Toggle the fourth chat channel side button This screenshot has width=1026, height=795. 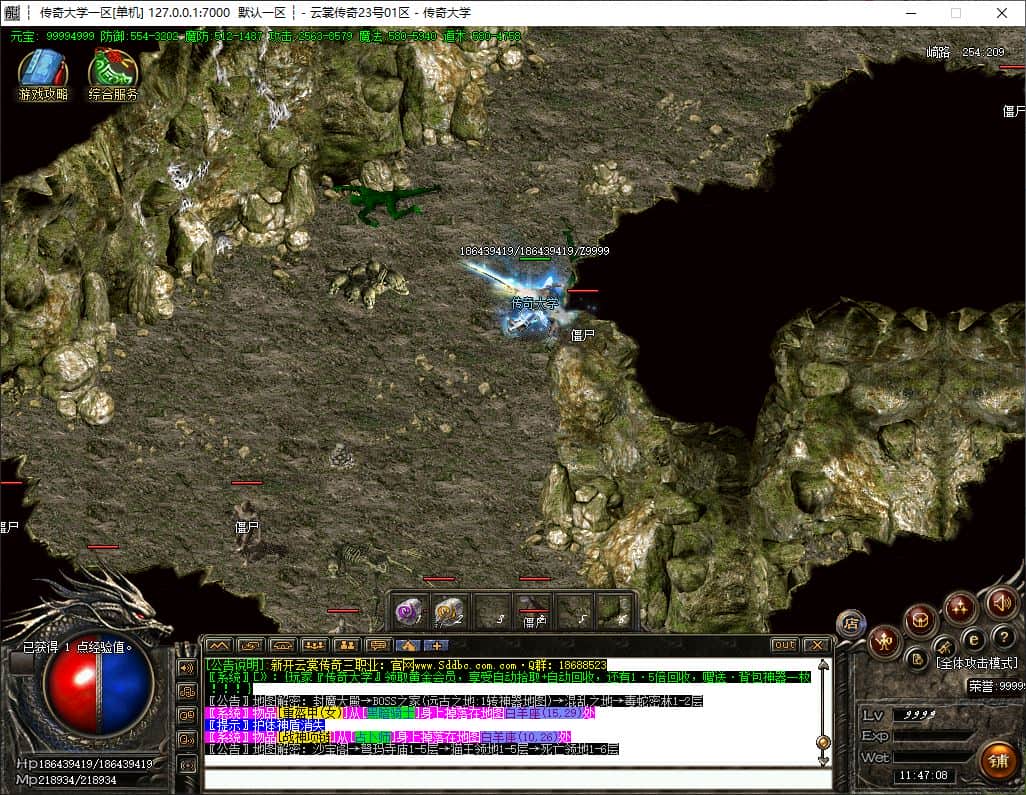(x=187, y=741)
